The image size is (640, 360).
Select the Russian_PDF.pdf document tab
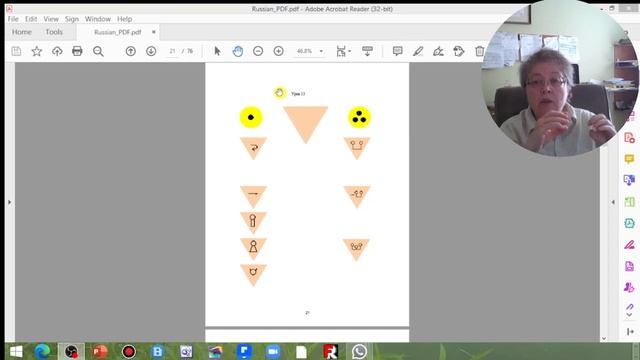coord(118,32)
